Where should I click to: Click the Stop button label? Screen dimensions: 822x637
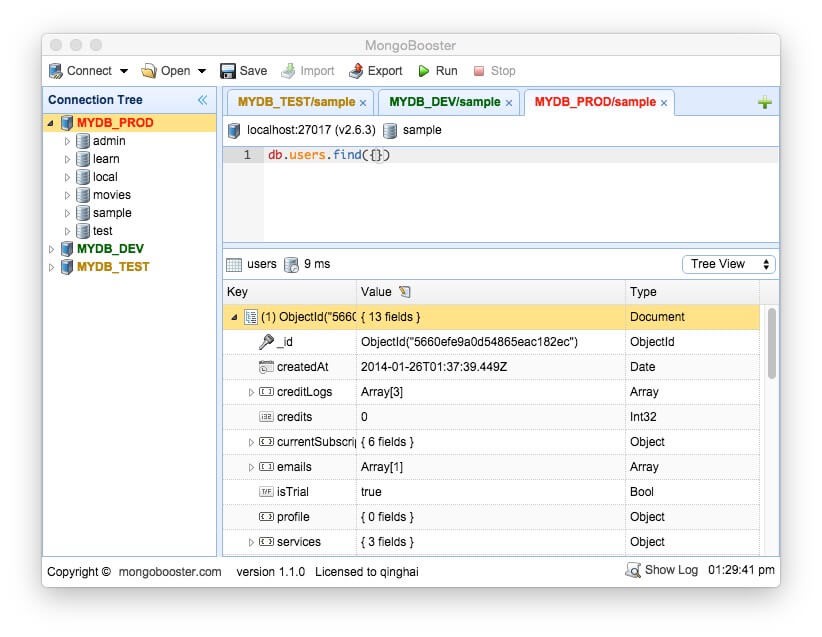click(503, 71)
